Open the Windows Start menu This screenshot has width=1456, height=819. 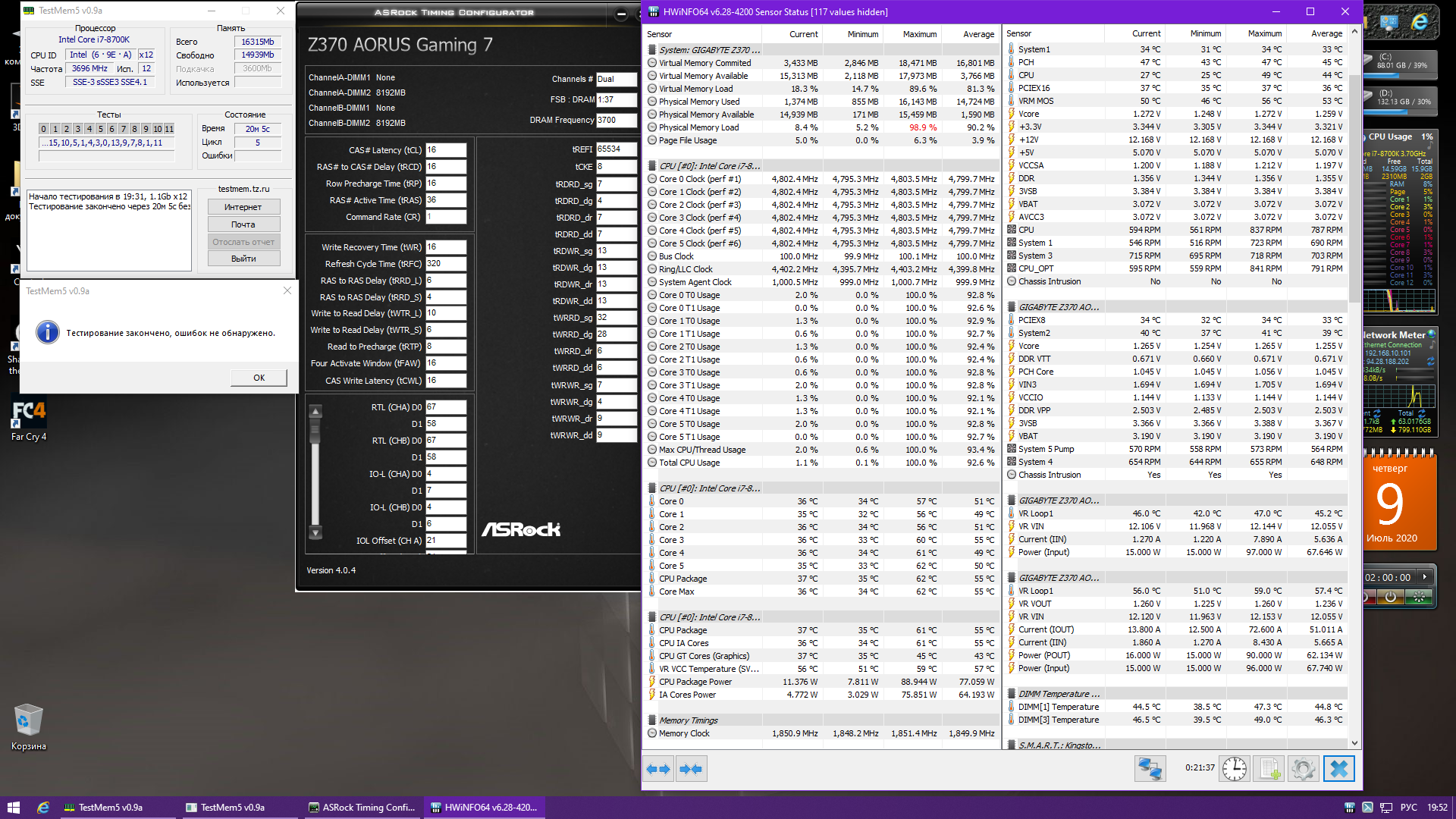pyautogui.click(x=13, y=808)
